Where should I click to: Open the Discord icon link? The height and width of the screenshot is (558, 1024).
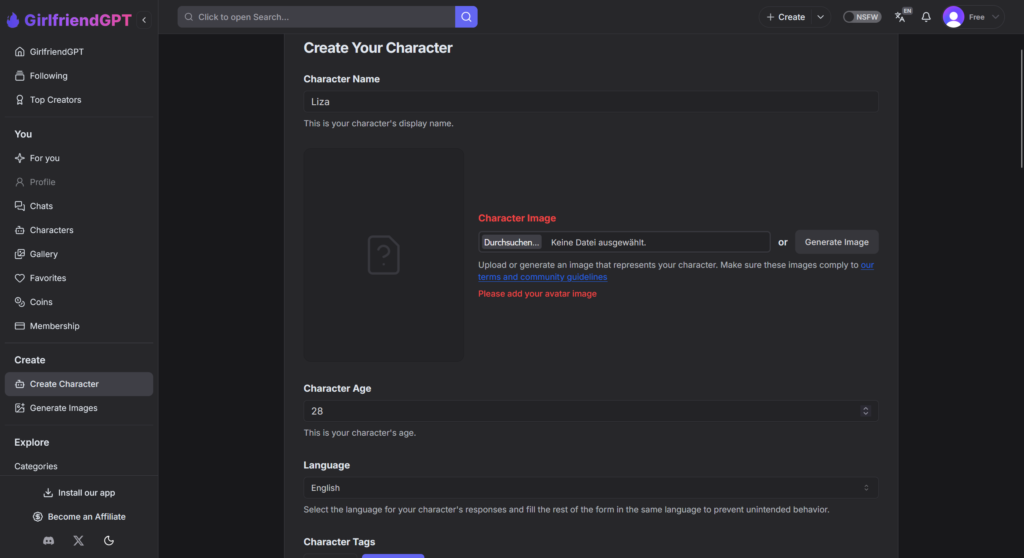tap(48, 541)
